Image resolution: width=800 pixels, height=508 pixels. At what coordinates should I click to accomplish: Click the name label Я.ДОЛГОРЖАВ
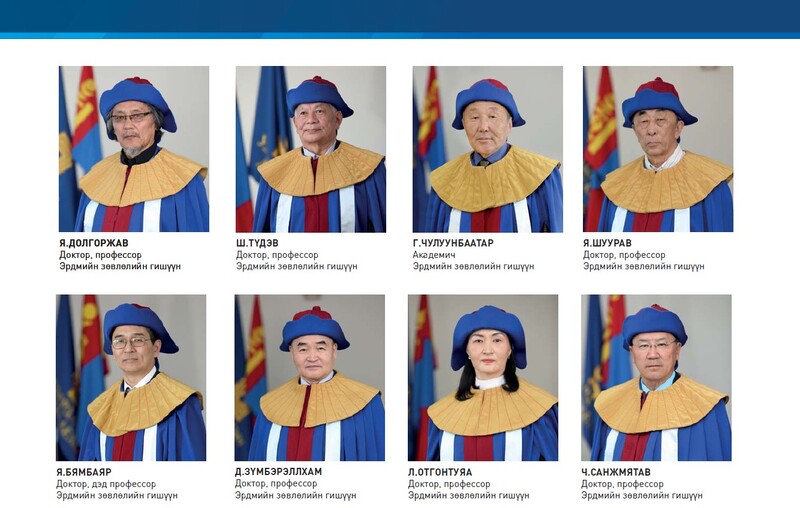click(94, 243)
